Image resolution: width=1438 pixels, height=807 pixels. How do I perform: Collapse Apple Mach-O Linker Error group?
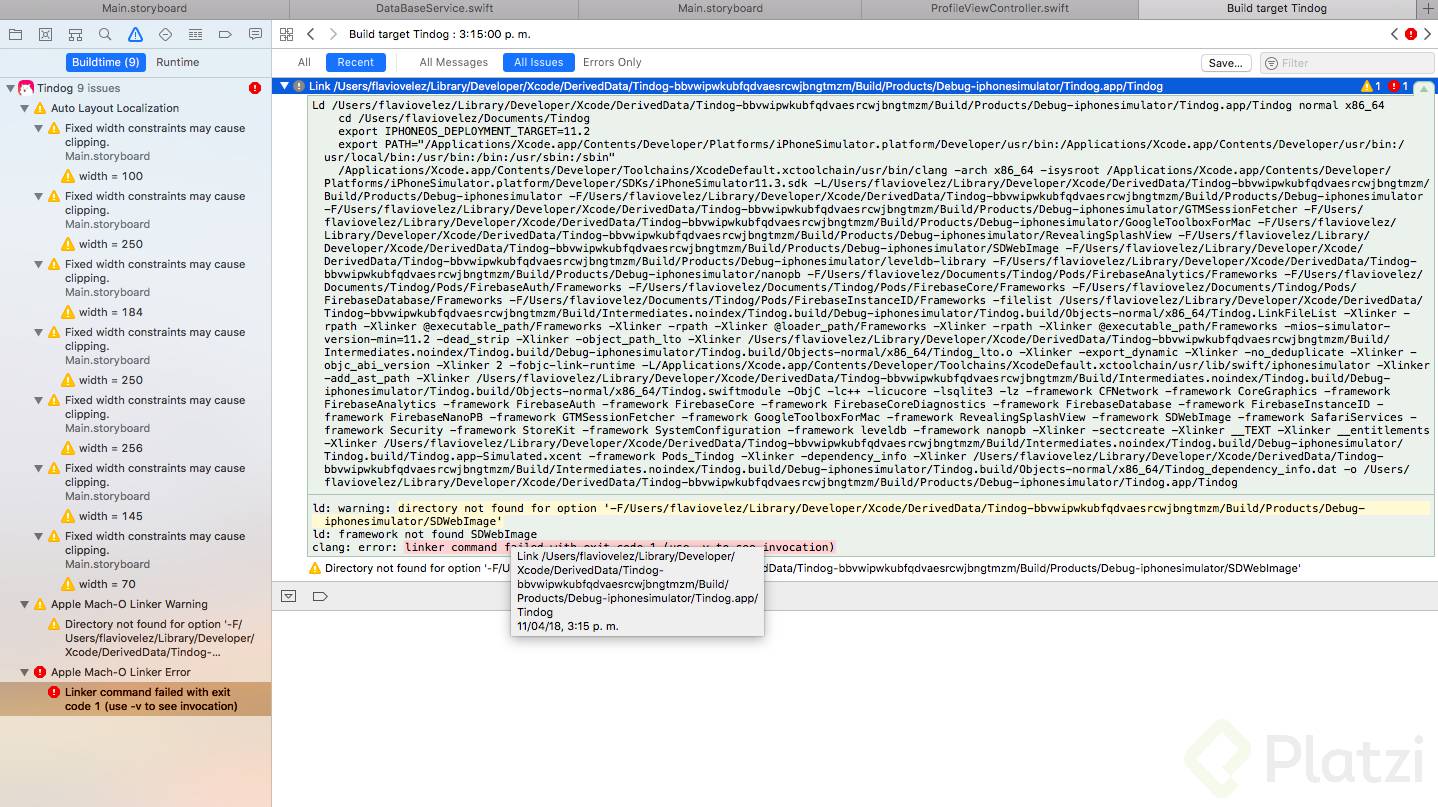tap(25, 672)
